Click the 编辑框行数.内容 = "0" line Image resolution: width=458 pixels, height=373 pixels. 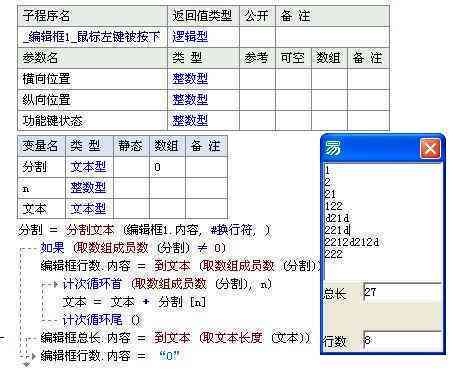pyautogui.click(x=110, y=356)
